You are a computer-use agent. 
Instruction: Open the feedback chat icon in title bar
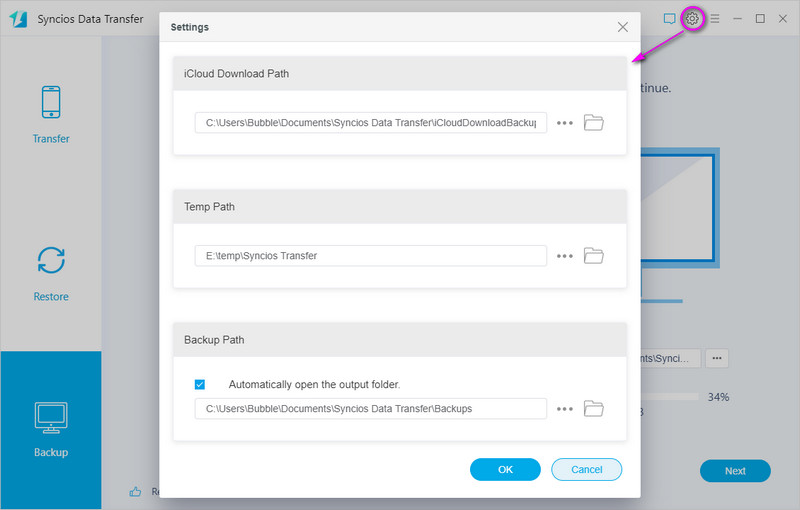(669, 19)
